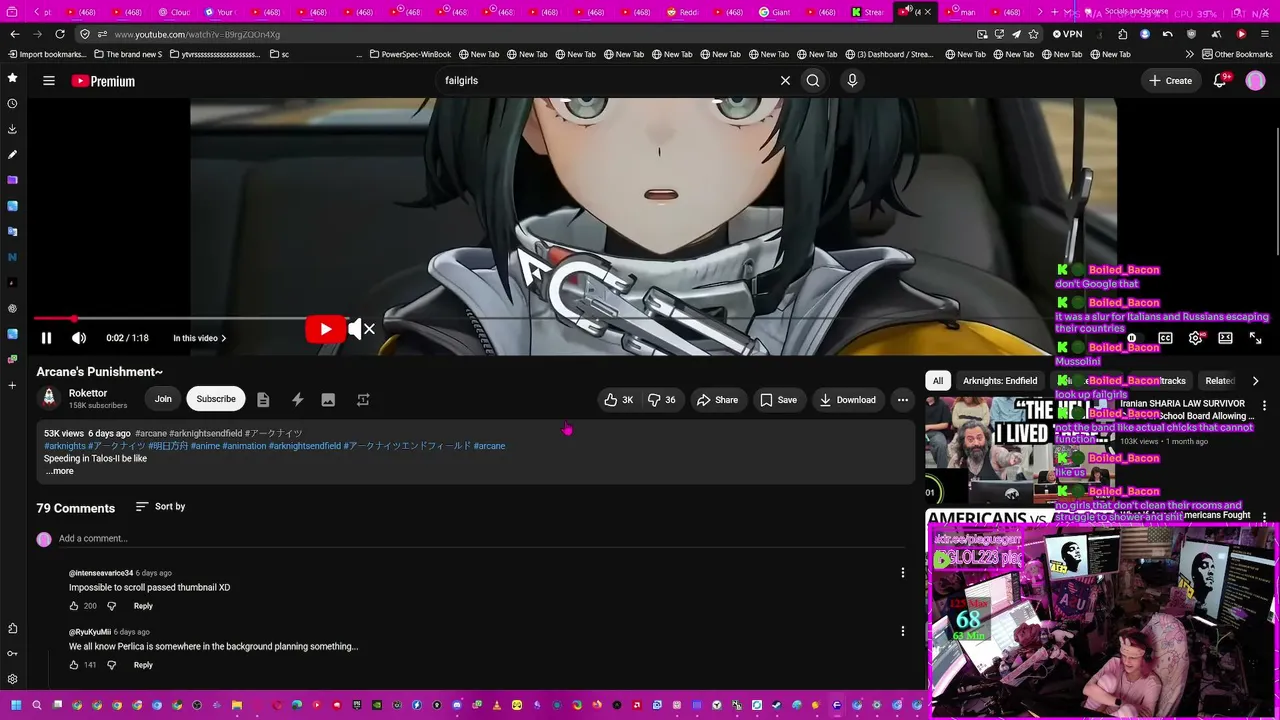Screen dimensions: 1280x720
Task: Click the loop icon beside Subscribe
Action: click(x=363, y=400)
